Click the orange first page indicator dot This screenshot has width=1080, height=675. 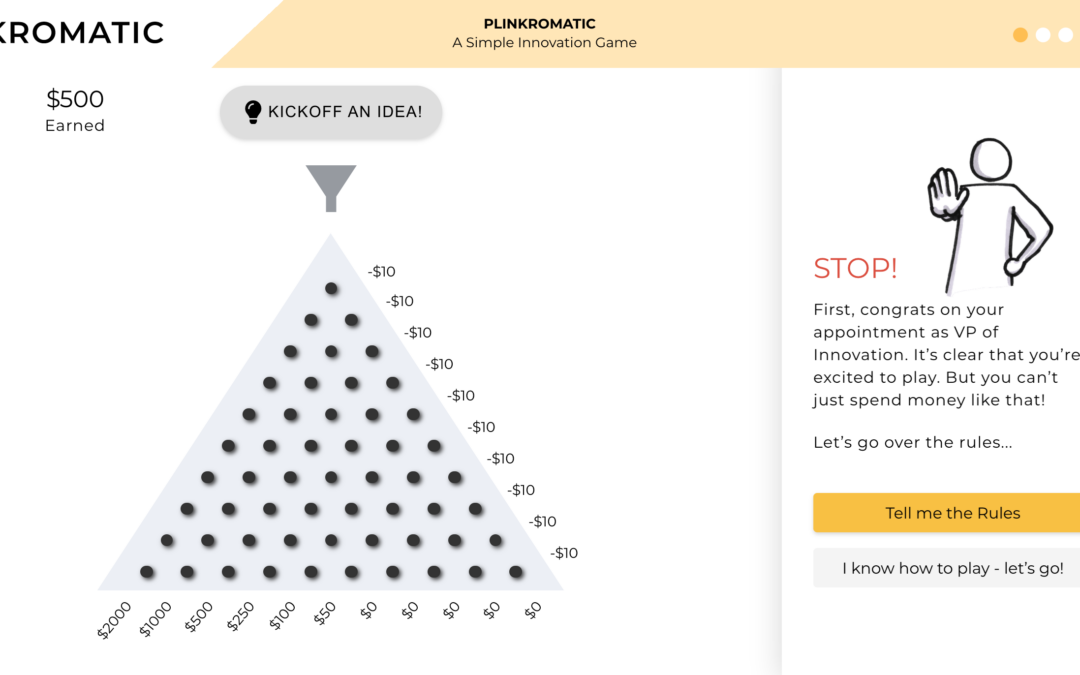1020,35
